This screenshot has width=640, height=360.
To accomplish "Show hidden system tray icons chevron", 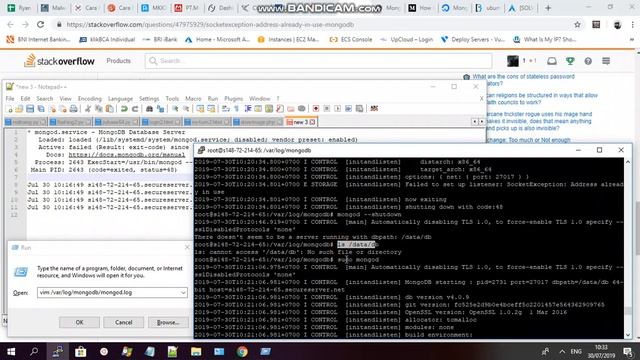I will click(562, 351).
